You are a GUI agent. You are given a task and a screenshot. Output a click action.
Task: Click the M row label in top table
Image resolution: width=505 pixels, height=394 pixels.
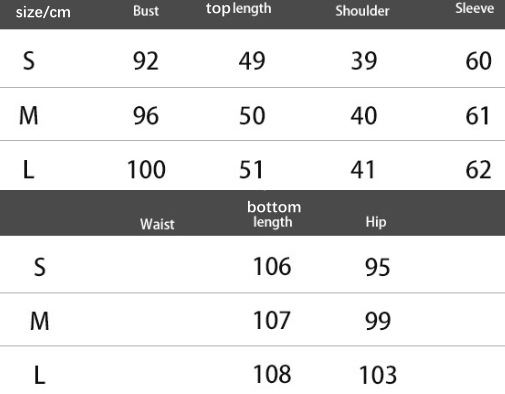click(x=29, y=116)
